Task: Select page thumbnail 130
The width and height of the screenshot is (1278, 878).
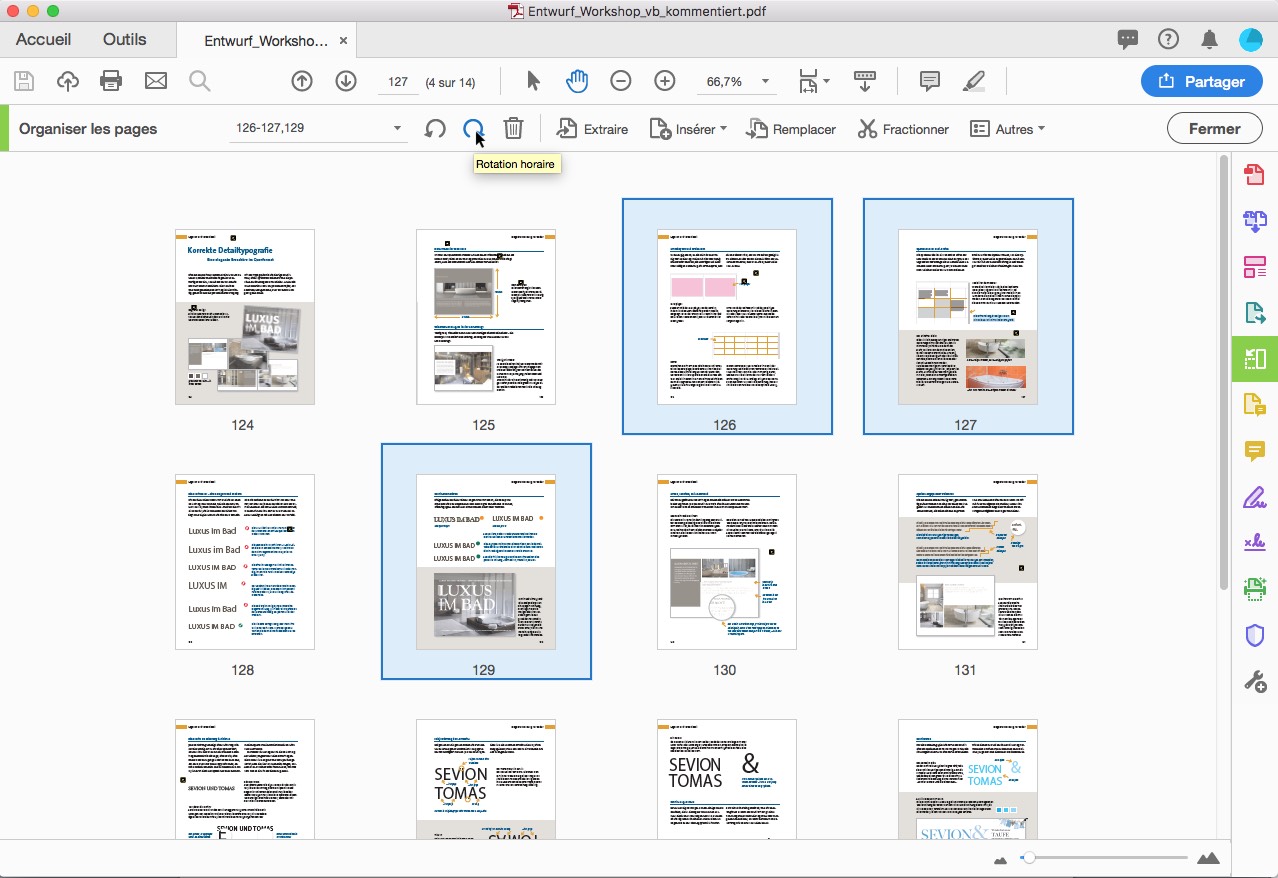Action: (x=727, y=562)
